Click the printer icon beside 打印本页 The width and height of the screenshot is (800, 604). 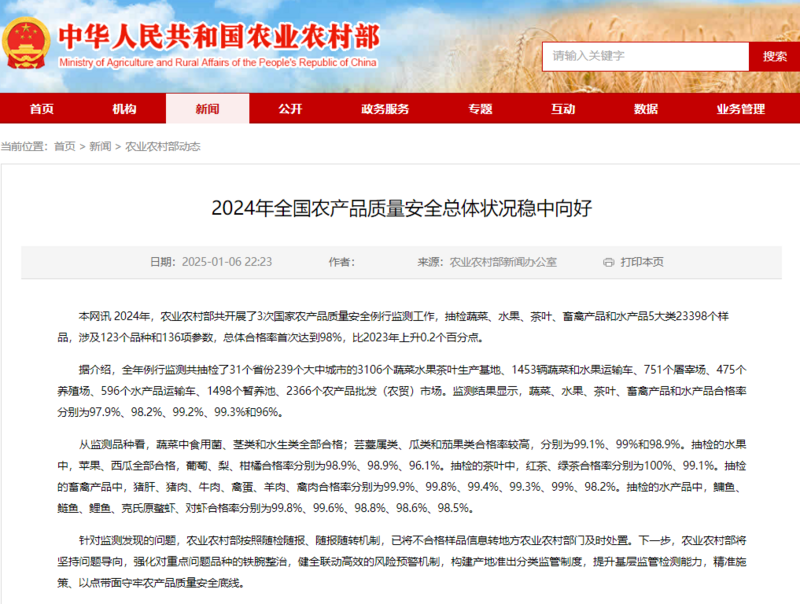(x=608, y=262)
